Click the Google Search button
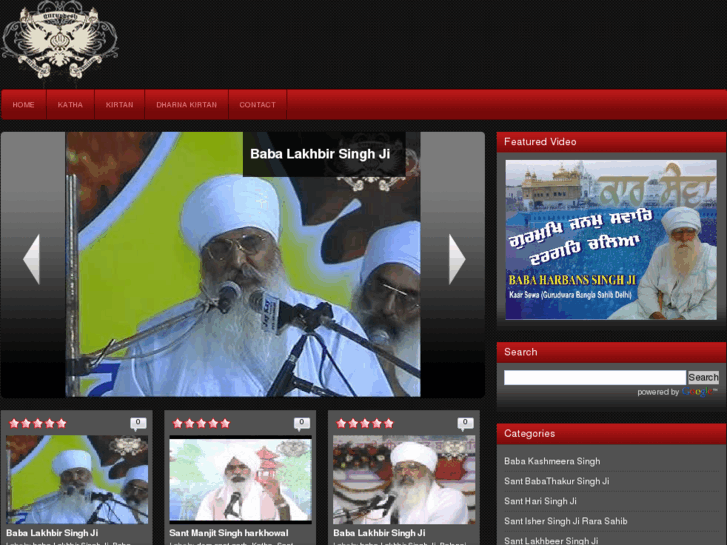 click(703, 377)
